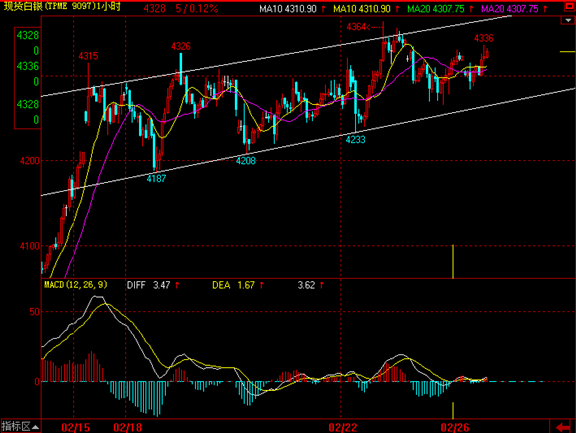Viewport: 576px width, 433px height.
Task: Click the red left-arrow icon at bottom right
Action: pos(562,427)
